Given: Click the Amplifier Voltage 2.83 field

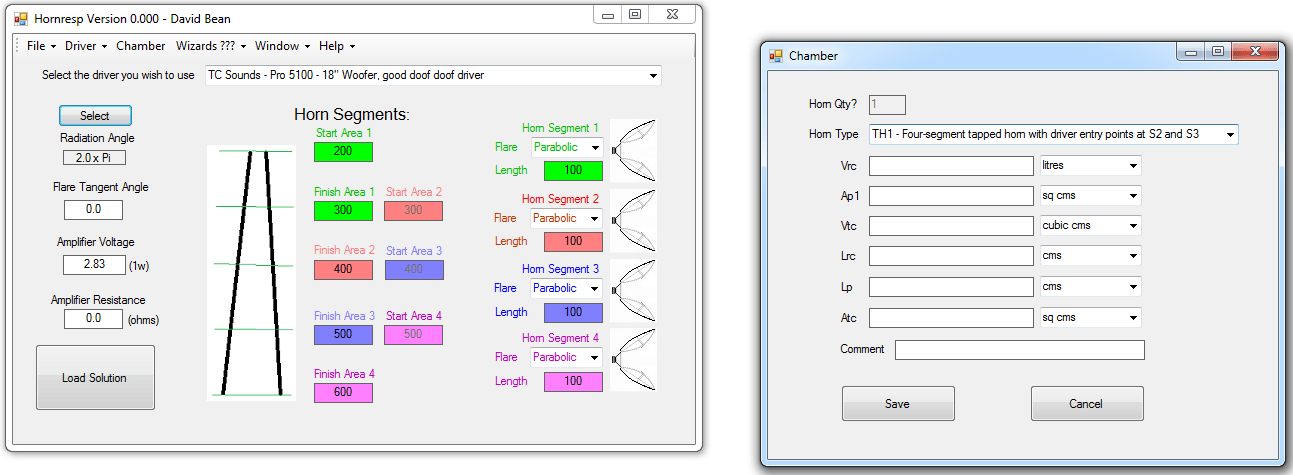Looking at the screenshot, I should [93, 265].
